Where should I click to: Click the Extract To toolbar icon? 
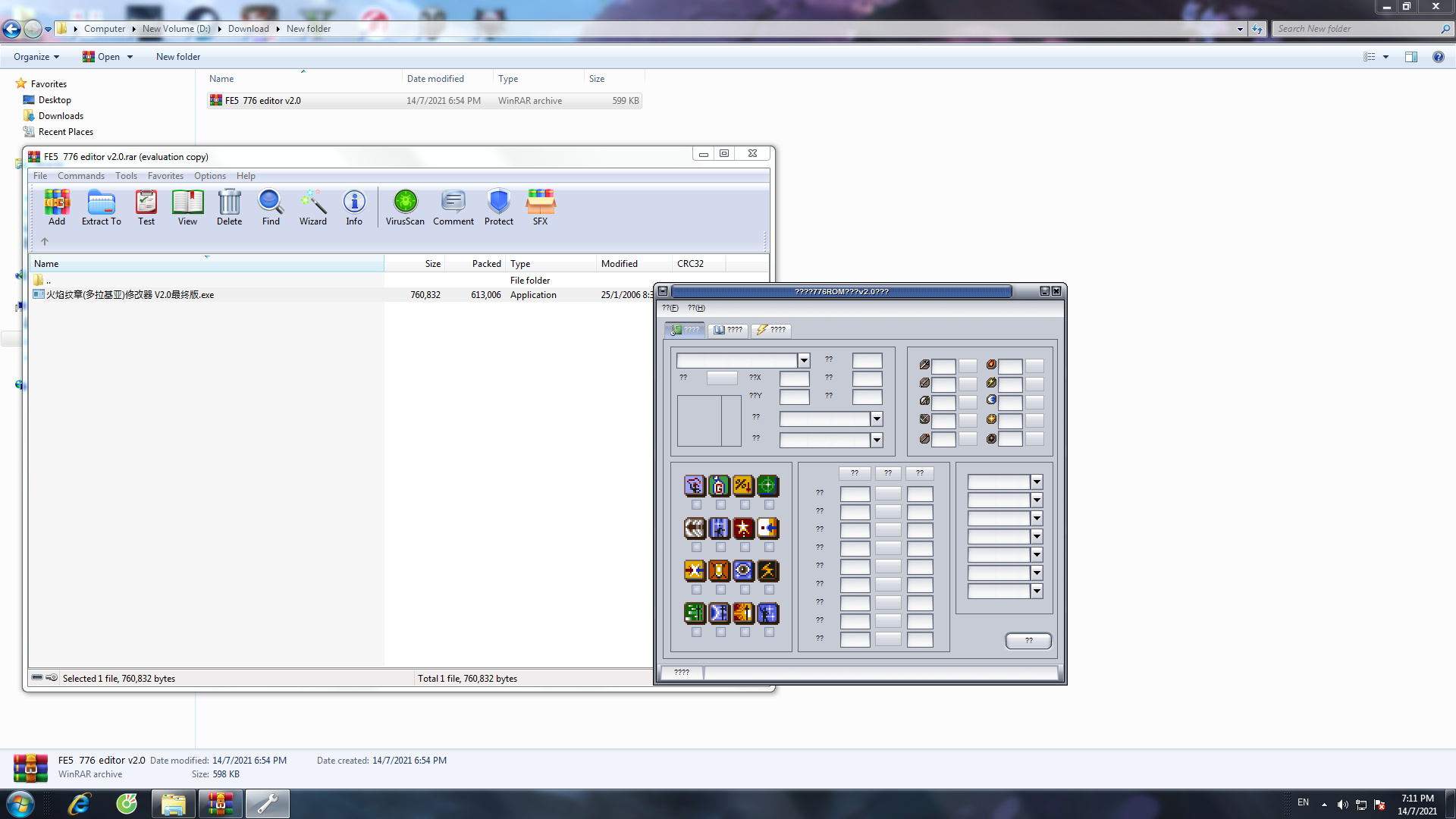[101, 207]
